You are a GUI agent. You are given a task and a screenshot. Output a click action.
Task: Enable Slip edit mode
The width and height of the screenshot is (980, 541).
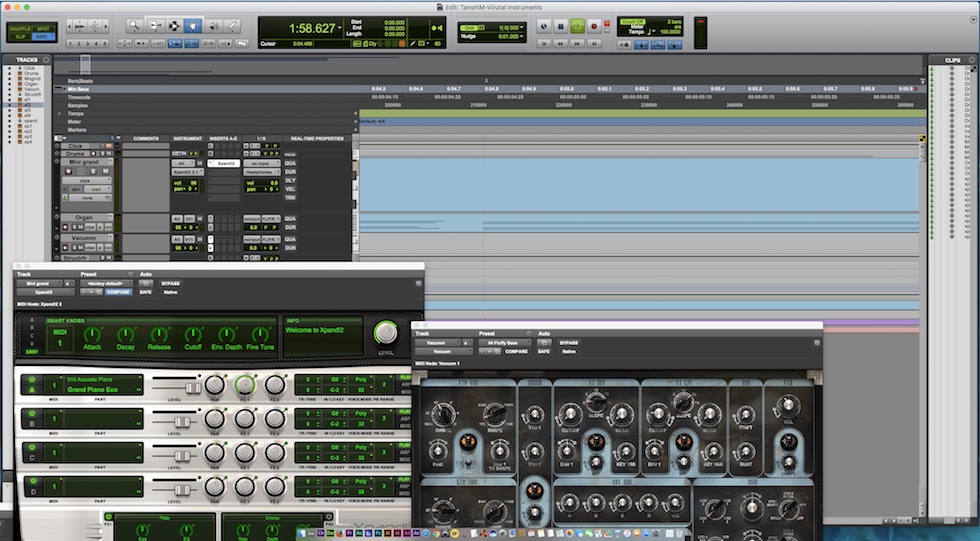click(20, 36)
